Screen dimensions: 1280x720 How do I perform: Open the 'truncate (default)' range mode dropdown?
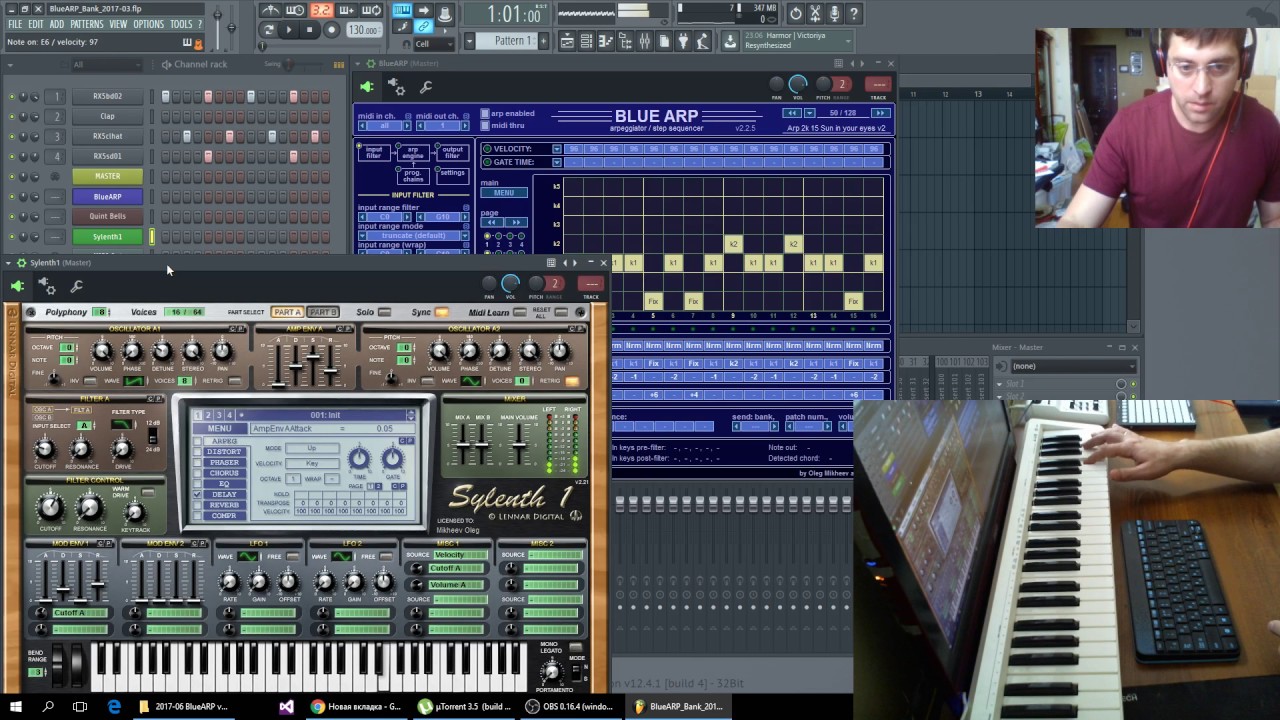point(413,236)
